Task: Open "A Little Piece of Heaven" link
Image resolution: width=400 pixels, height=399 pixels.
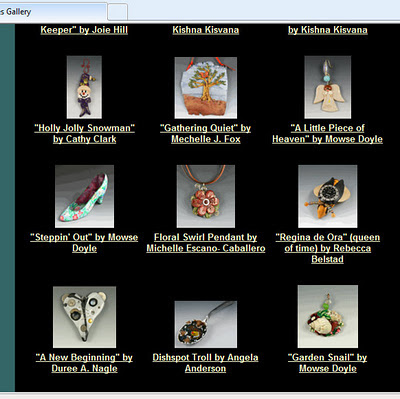Action: point(327,133)
